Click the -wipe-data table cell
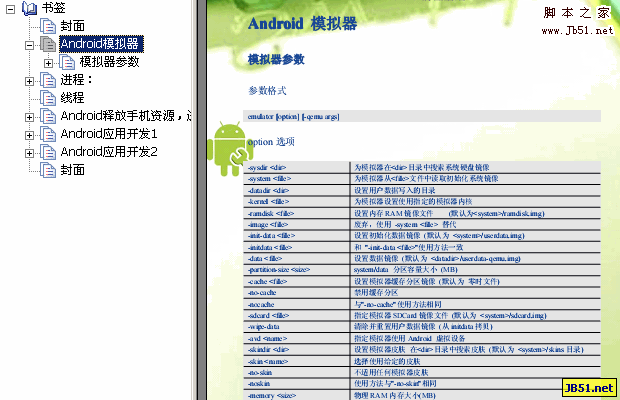 [x=297, y=326]
